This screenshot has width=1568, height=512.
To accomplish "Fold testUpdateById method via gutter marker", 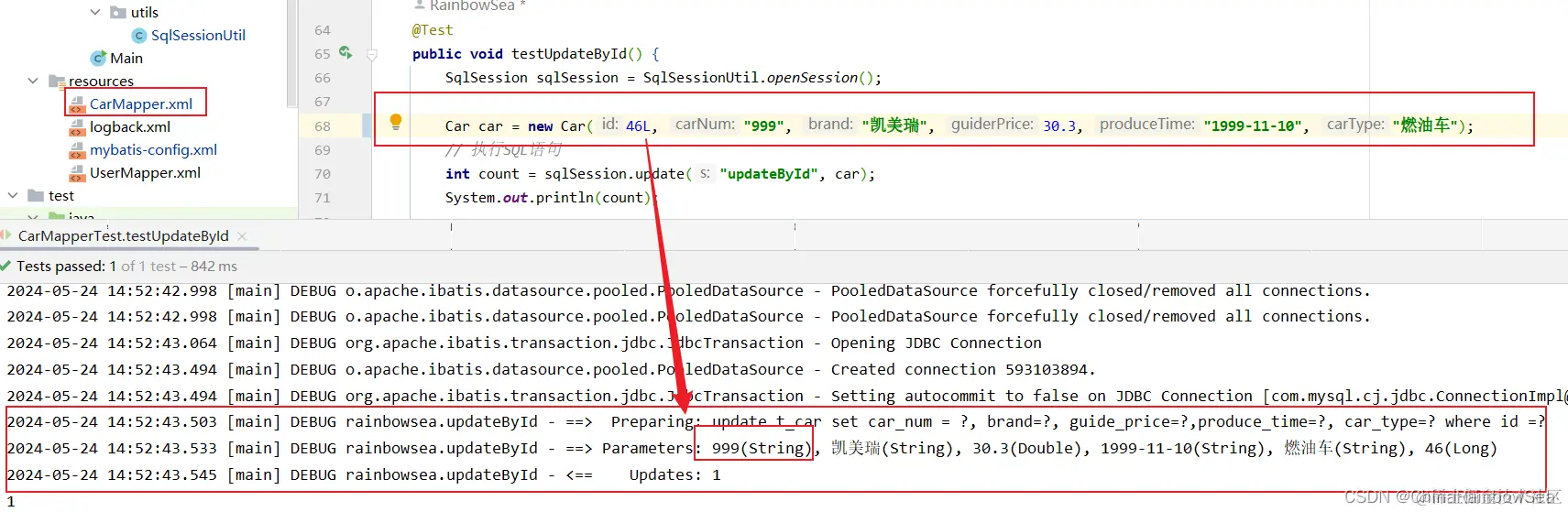I will coord(372,55).
